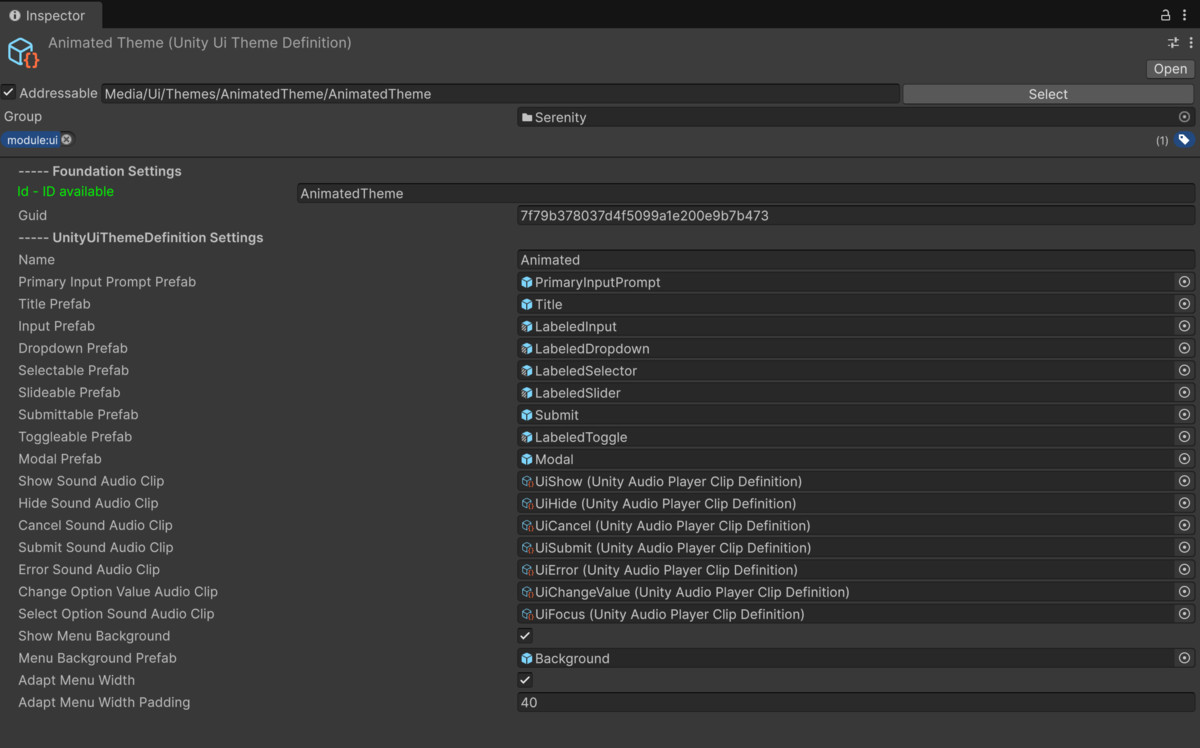Uncheck Adapt Menu Width

[525, 680]
